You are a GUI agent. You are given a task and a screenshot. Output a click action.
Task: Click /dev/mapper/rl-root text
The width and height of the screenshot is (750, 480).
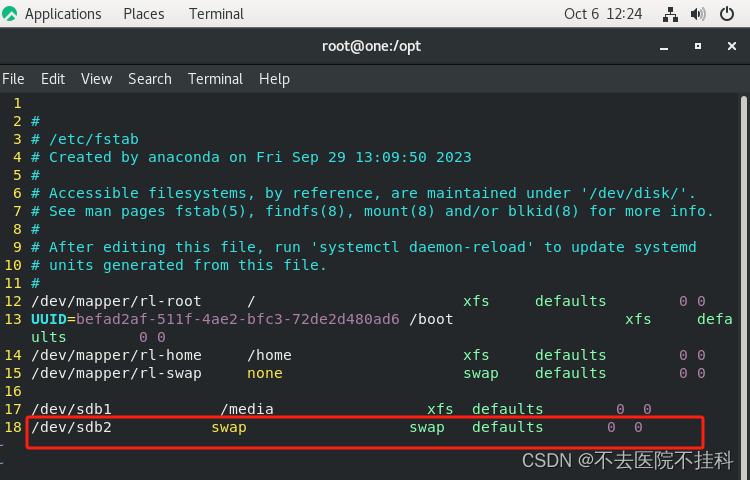(116, 301)
